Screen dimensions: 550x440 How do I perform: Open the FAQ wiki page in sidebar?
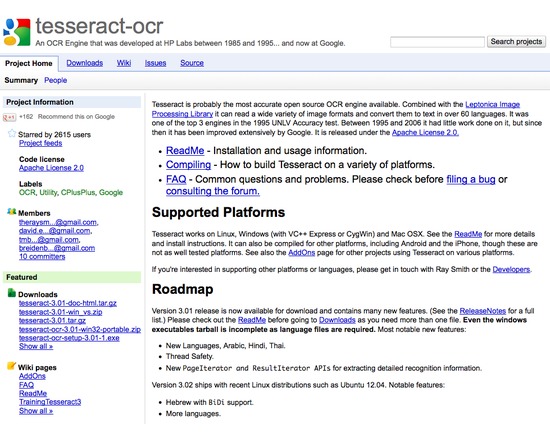tap(26, 385)
